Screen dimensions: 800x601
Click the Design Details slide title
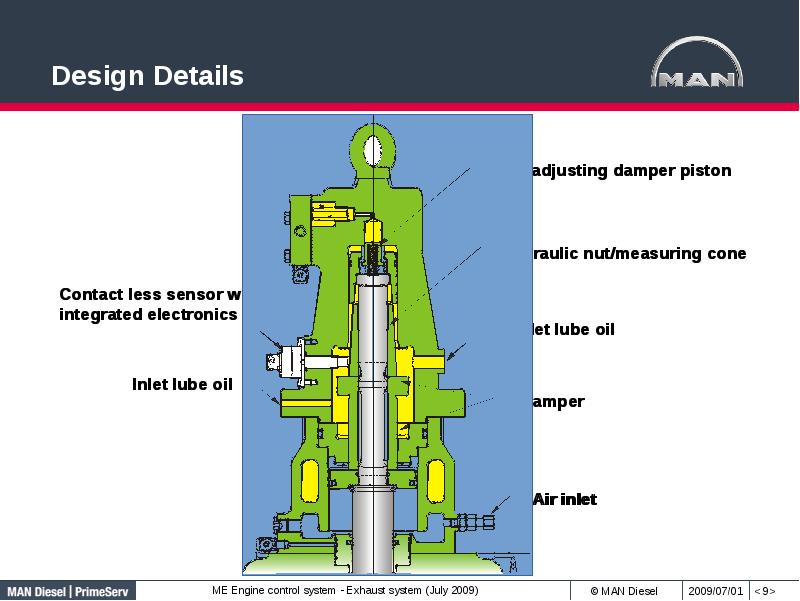point(148,75)
